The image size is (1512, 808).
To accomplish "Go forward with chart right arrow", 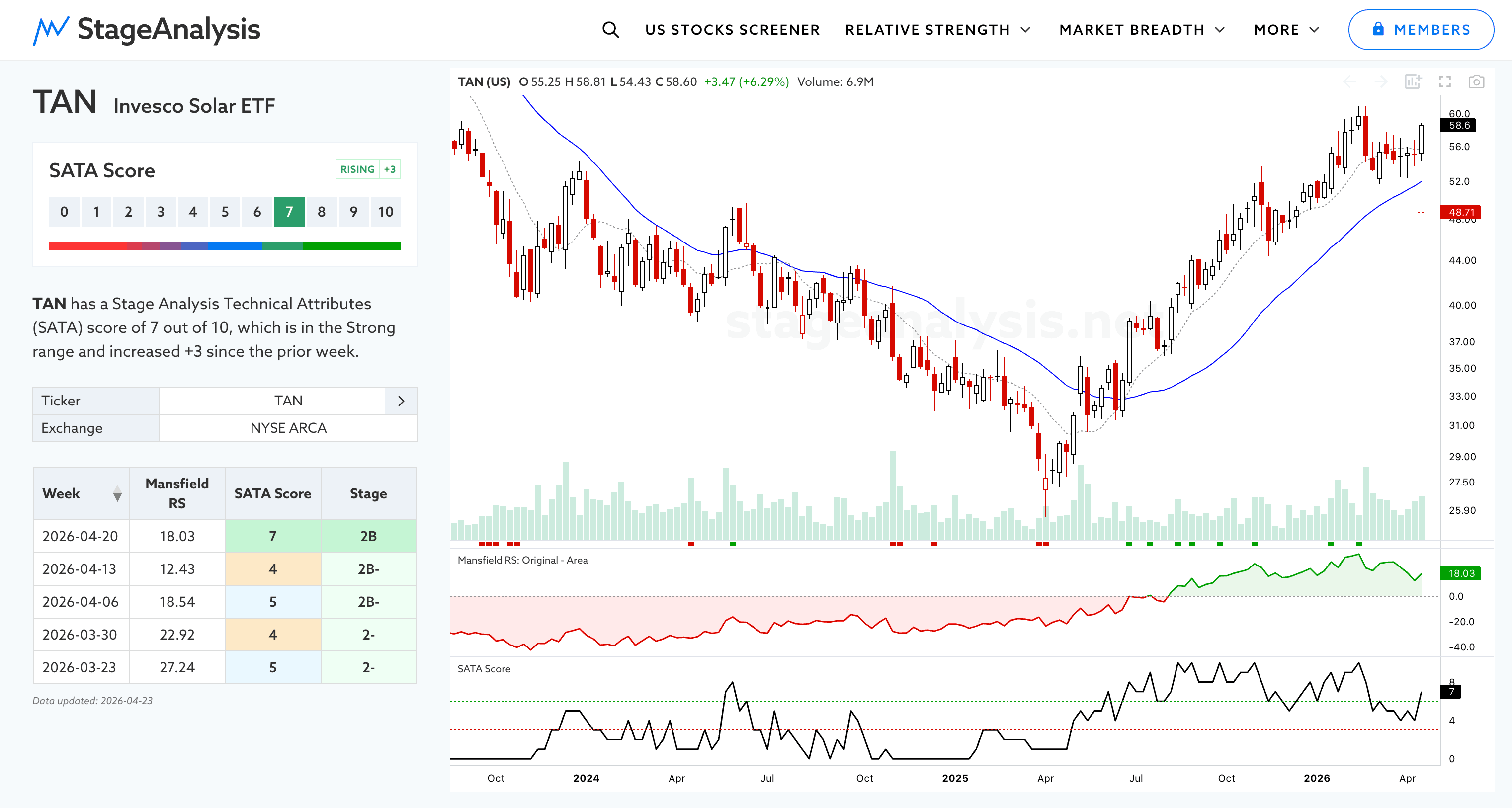I will (x=1380, y=81).
